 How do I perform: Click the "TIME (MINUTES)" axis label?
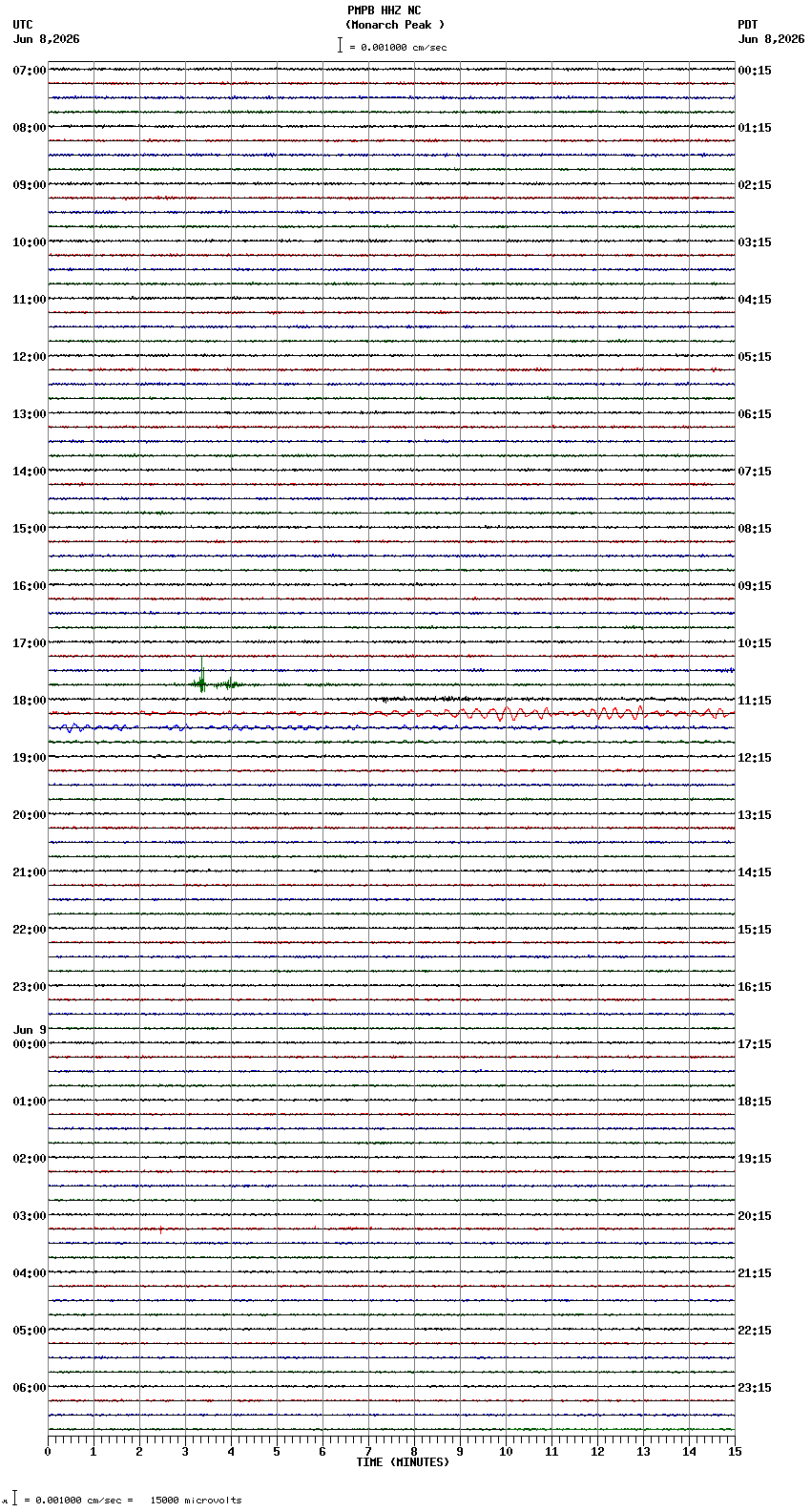tap(403, 1462)
